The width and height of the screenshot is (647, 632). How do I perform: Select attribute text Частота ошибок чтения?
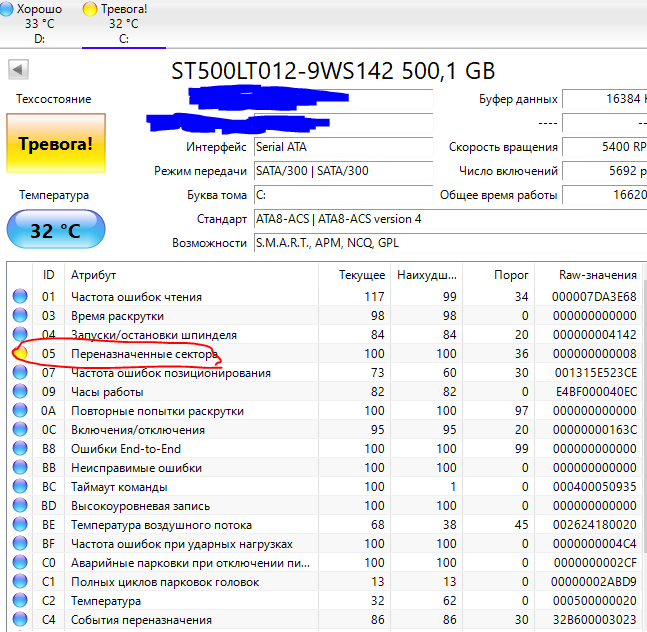[x=136, y=297]
